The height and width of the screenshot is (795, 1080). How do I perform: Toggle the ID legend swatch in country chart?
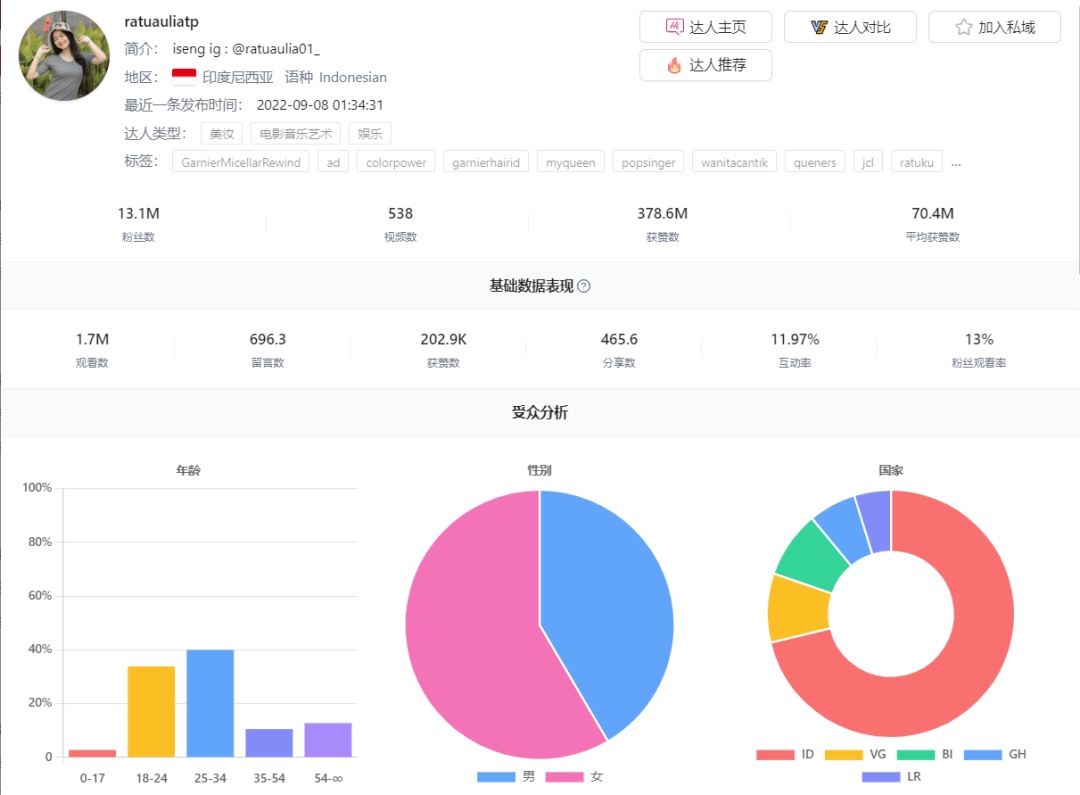775,754
